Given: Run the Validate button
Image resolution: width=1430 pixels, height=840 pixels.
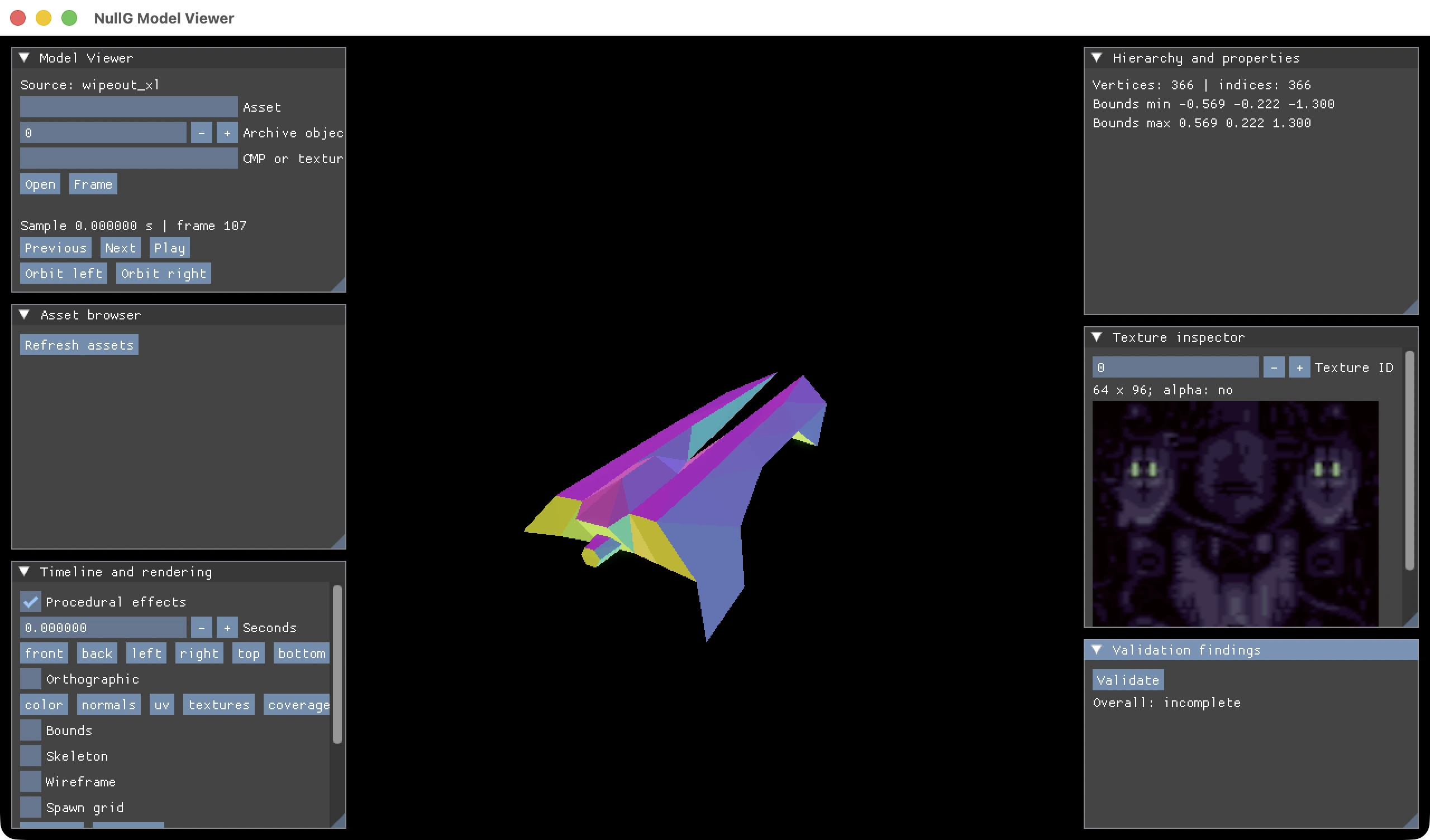Looking at the screenshot, I should (x=1128, y=680).
